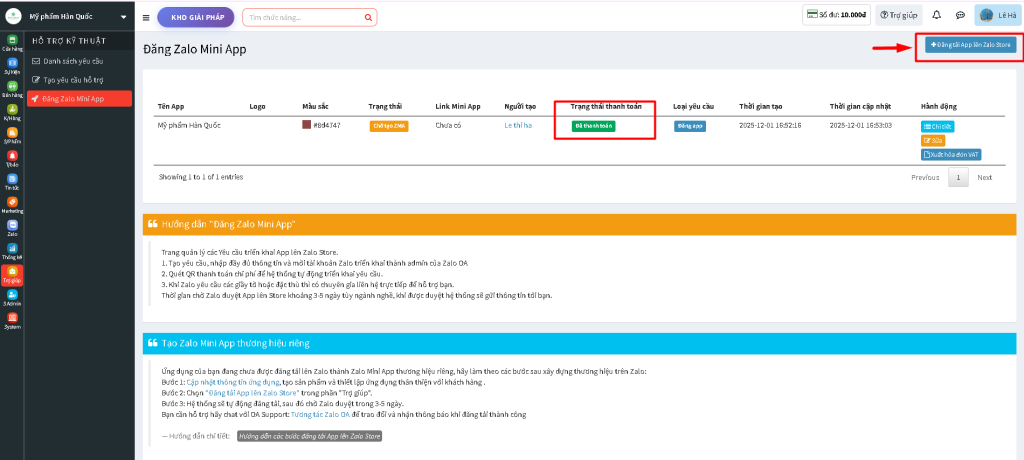This screenshot has height=460, width=1024.
Task: Expand the Mỹ phẩm Hàn Quốc store dropdown
Action: click(123, 17)
